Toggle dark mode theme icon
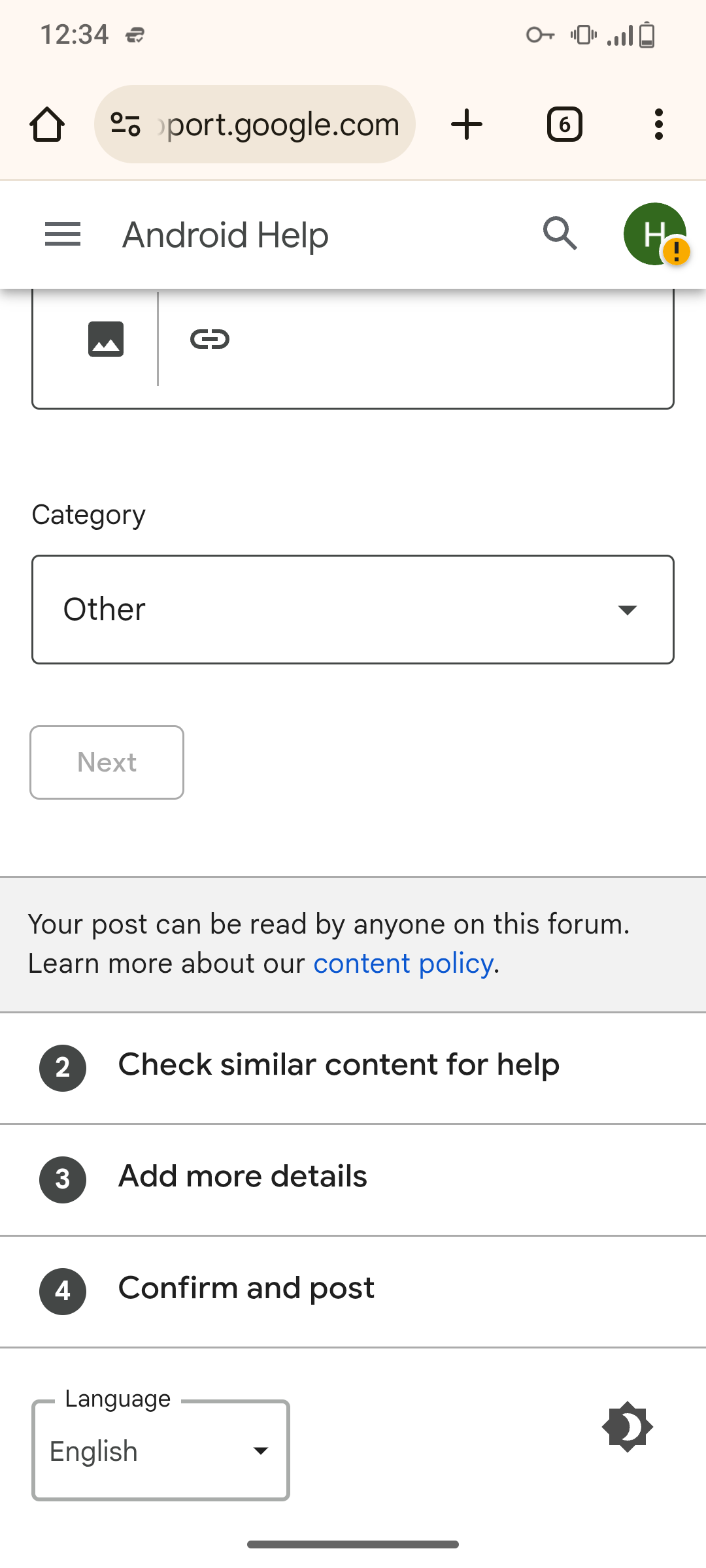Viewport: 706px width, 1568px height. [x=627, y=1427]
